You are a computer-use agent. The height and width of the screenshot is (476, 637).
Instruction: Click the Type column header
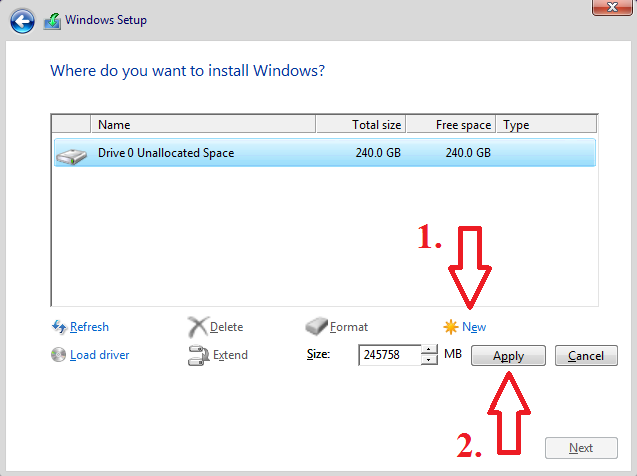[x=546, y=125]
